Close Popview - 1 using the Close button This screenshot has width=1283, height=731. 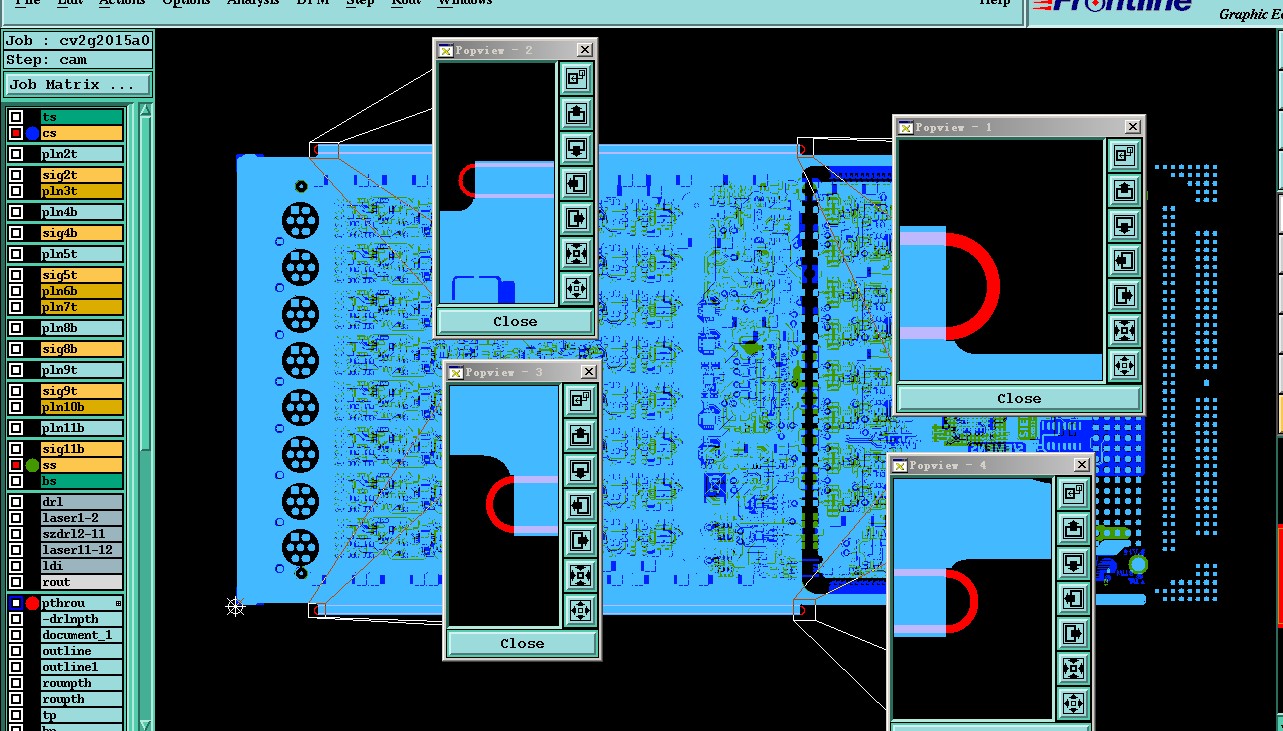point(1019,398)
